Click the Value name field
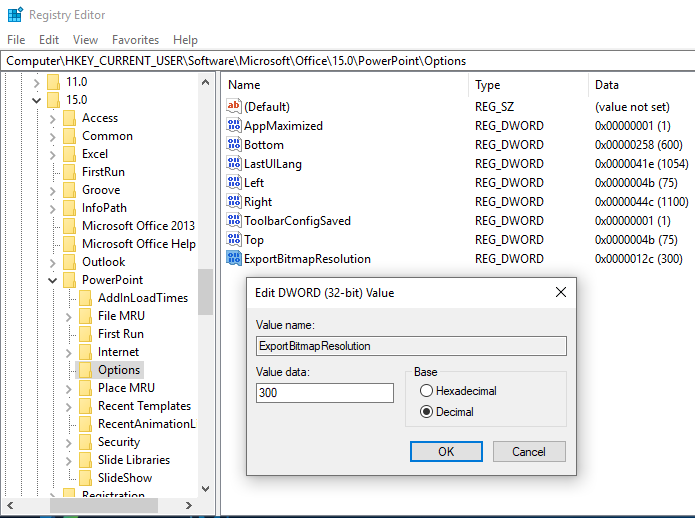The image size is (695, 518). [411, 346]
